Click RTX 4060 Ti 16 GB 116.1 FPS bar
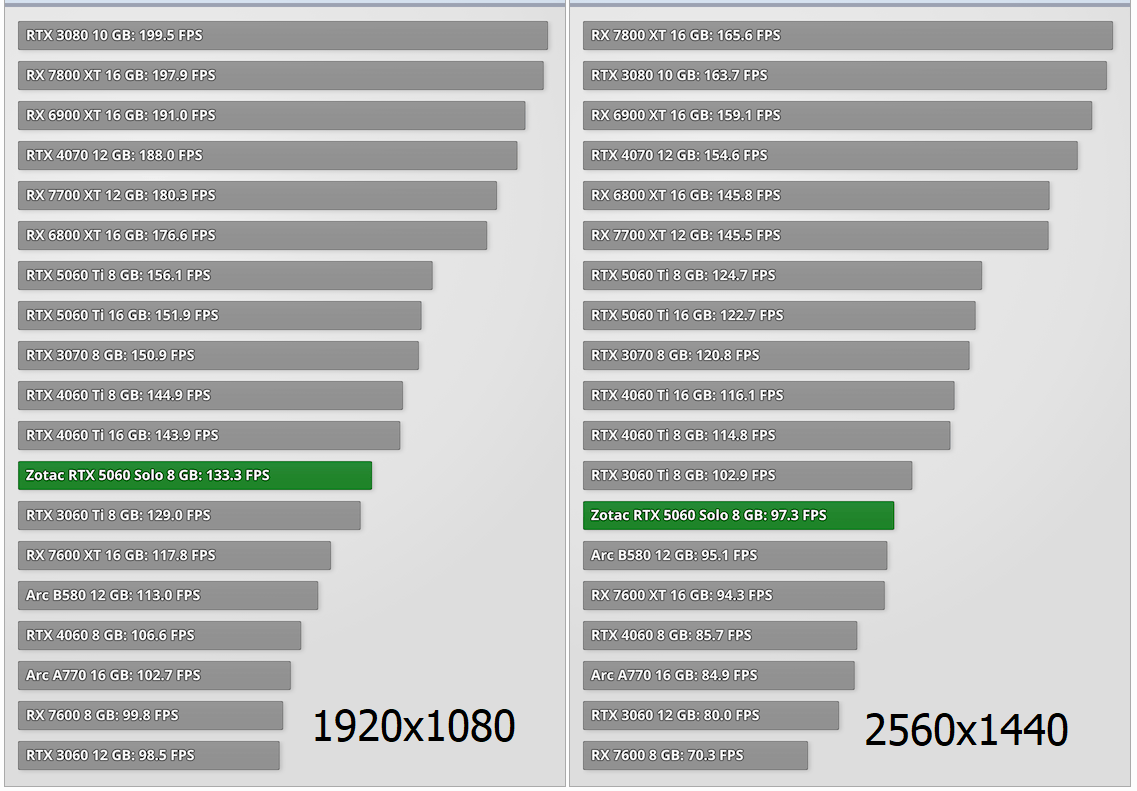 [769, 395]
